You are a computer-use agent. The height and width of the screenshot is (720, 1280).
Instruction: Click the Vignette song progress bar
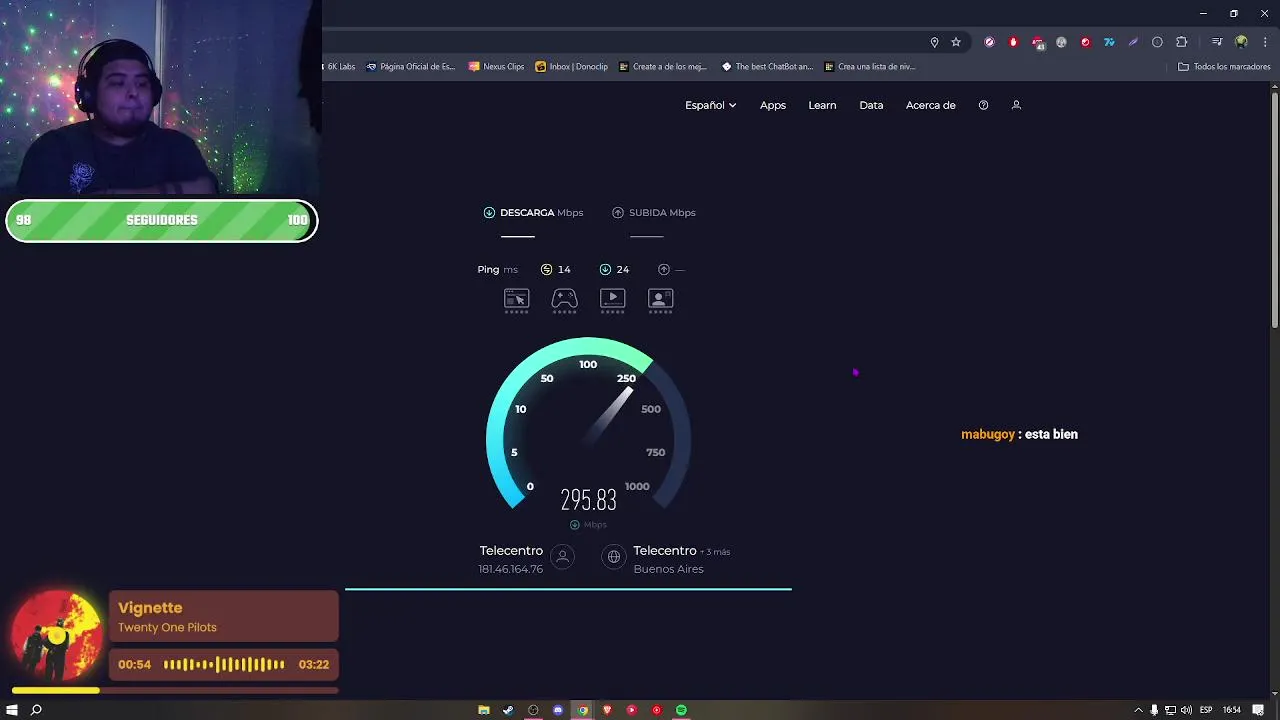[175, 690]
